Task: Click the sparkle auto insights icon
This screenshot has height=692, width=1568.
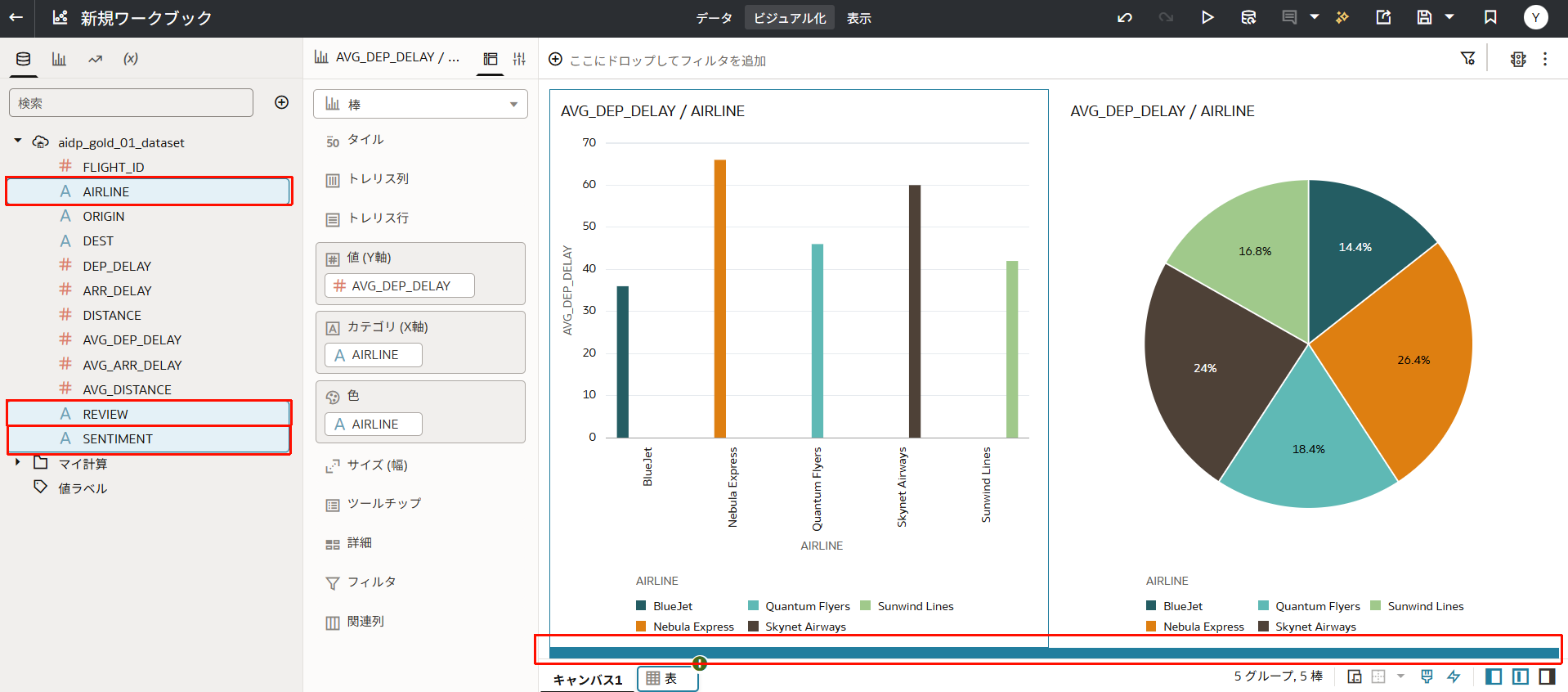Action: click(x=1342, y=17)
